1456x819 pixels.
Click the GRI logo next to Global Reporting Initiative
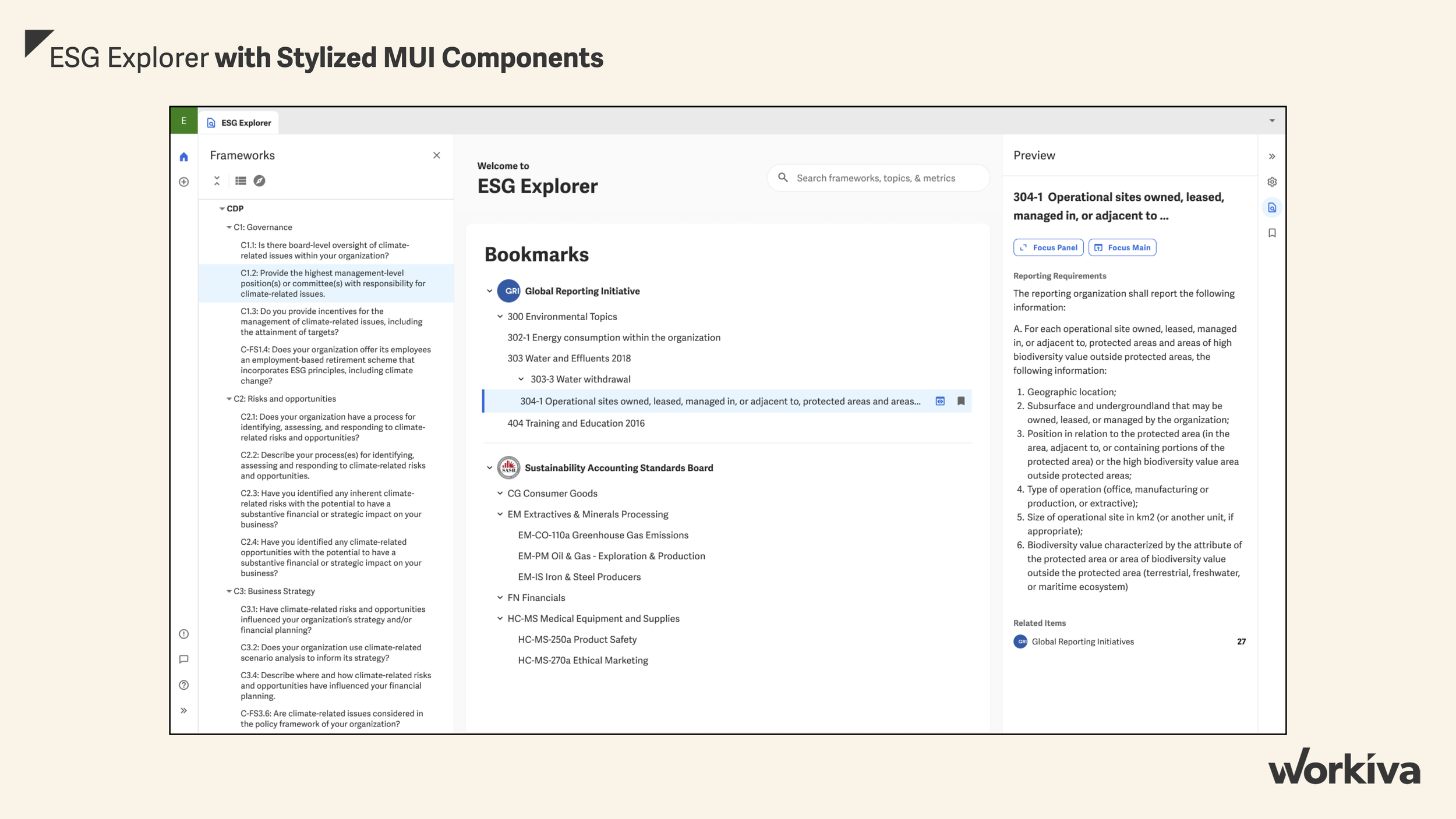tap(508, 291)
